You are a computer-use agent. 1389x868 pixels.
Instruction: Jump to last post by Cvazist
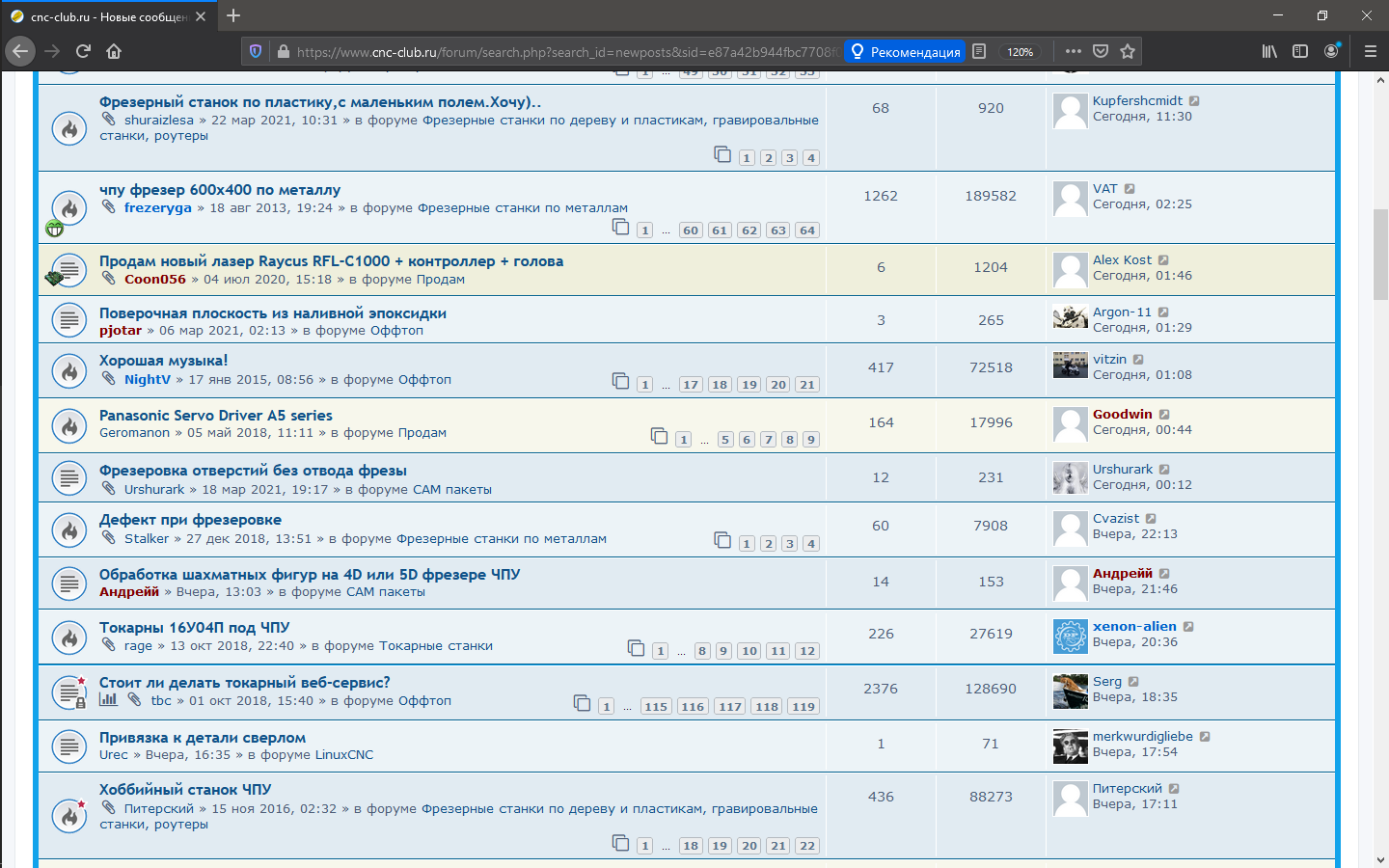tap(1151, 519)
